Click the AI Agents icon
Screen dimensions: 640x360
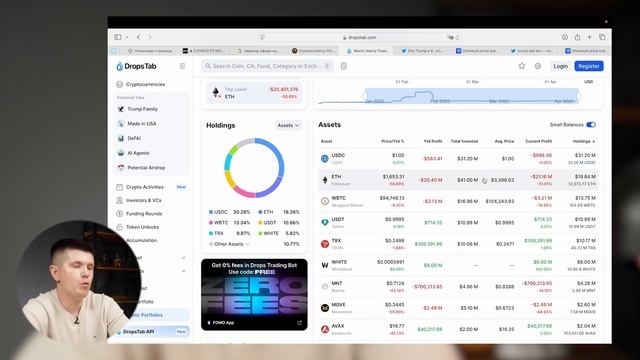pyautogui.click(x=121, y=153)
